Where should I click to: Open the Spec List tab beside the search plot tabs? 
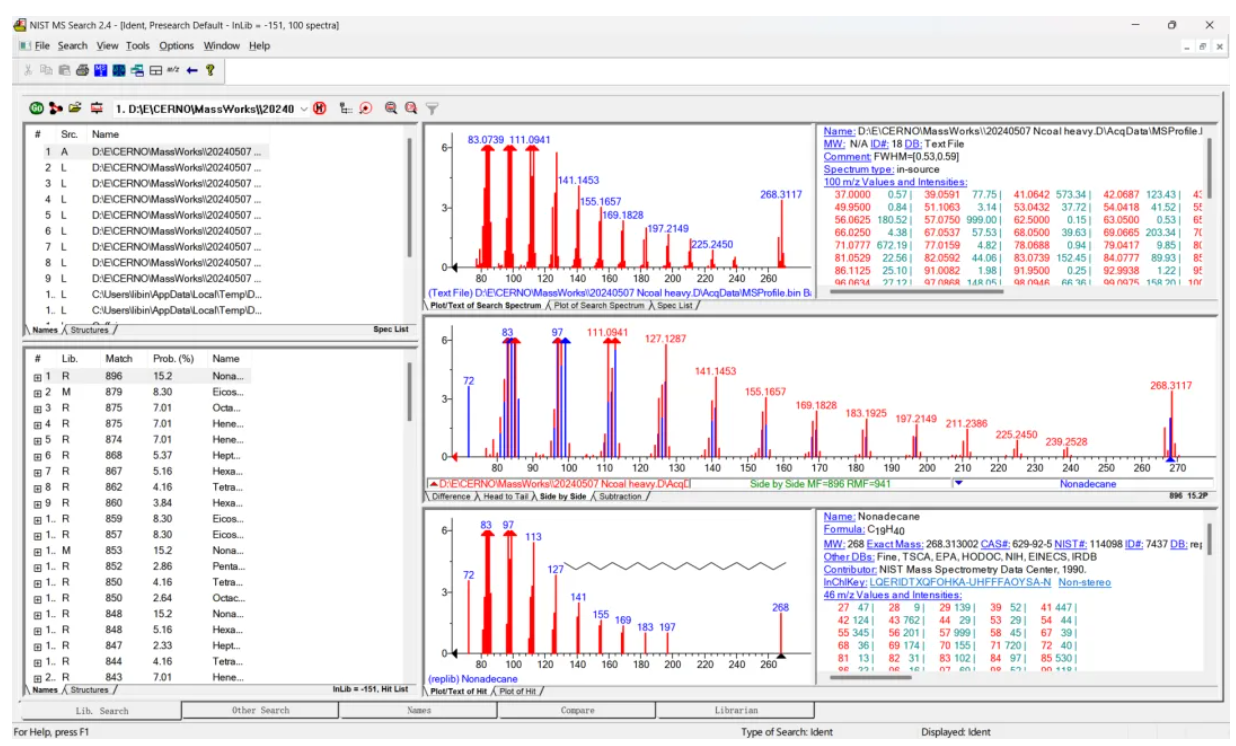[677, 305]
